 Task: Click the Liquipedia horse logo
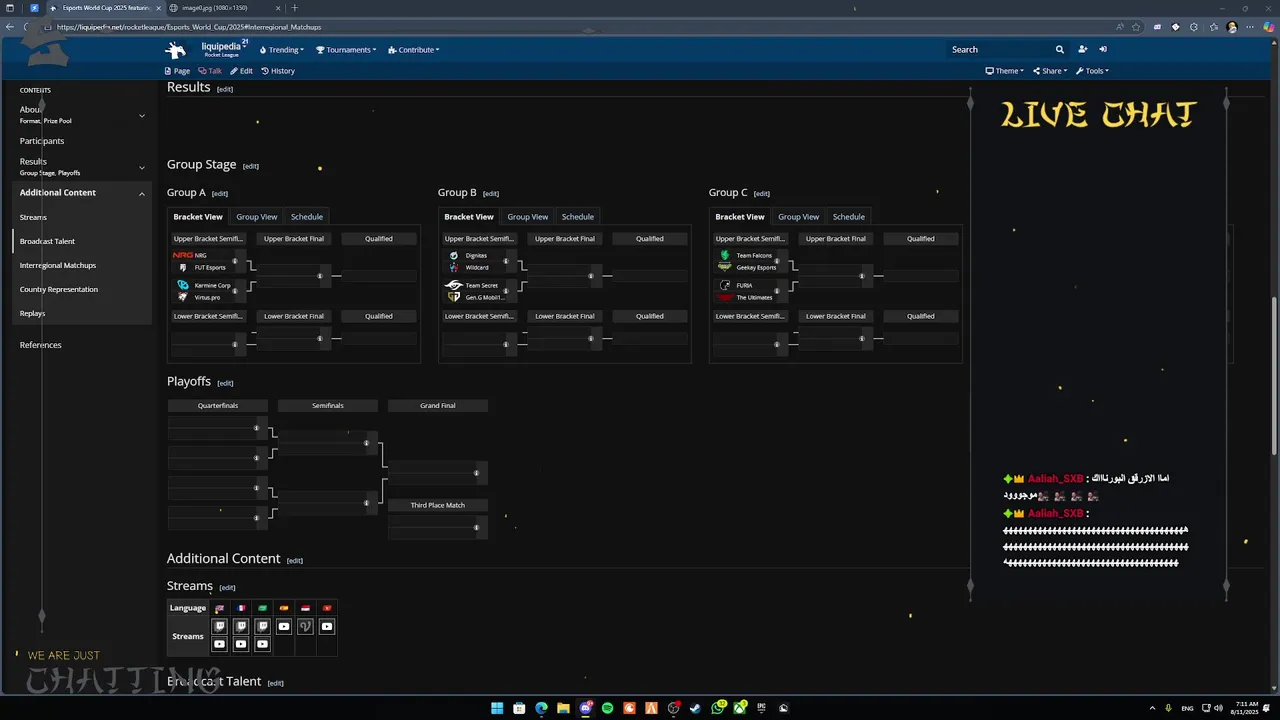176,50
